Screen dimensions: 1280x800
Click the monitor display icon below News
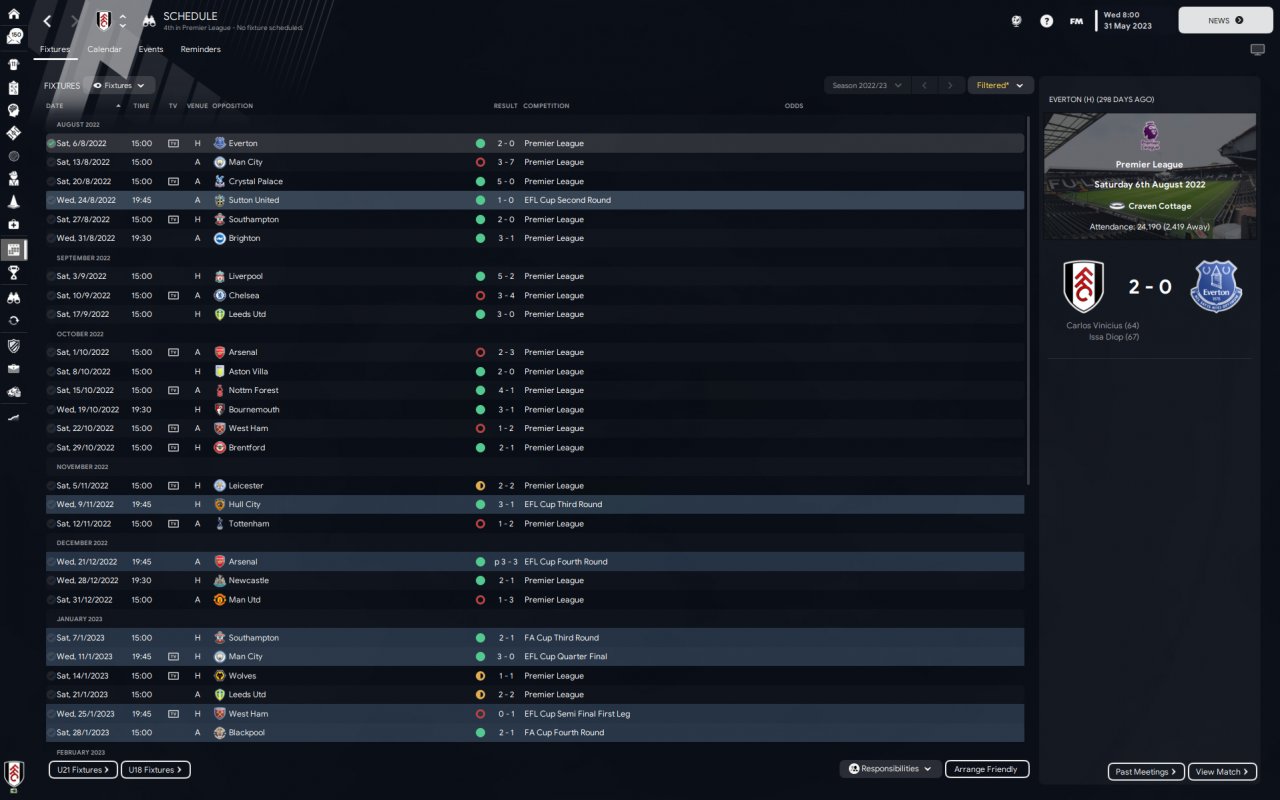1257,49
